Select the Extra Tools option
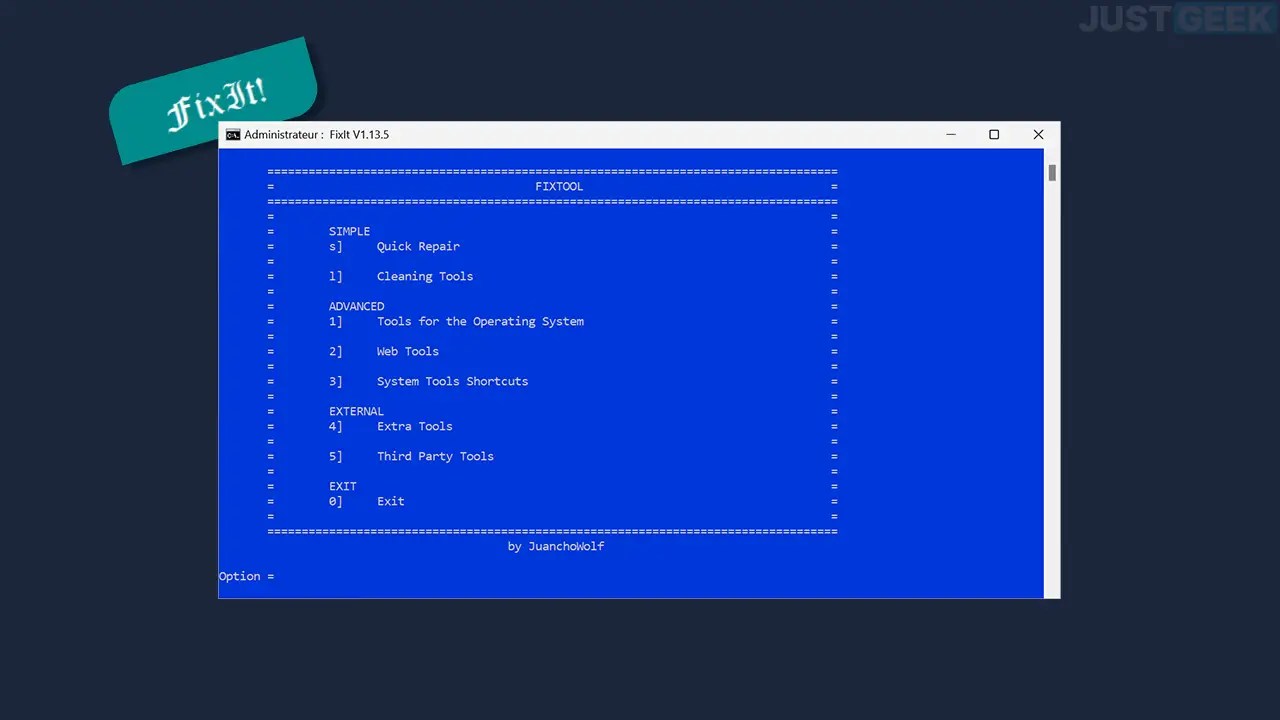 pos(414,426)
